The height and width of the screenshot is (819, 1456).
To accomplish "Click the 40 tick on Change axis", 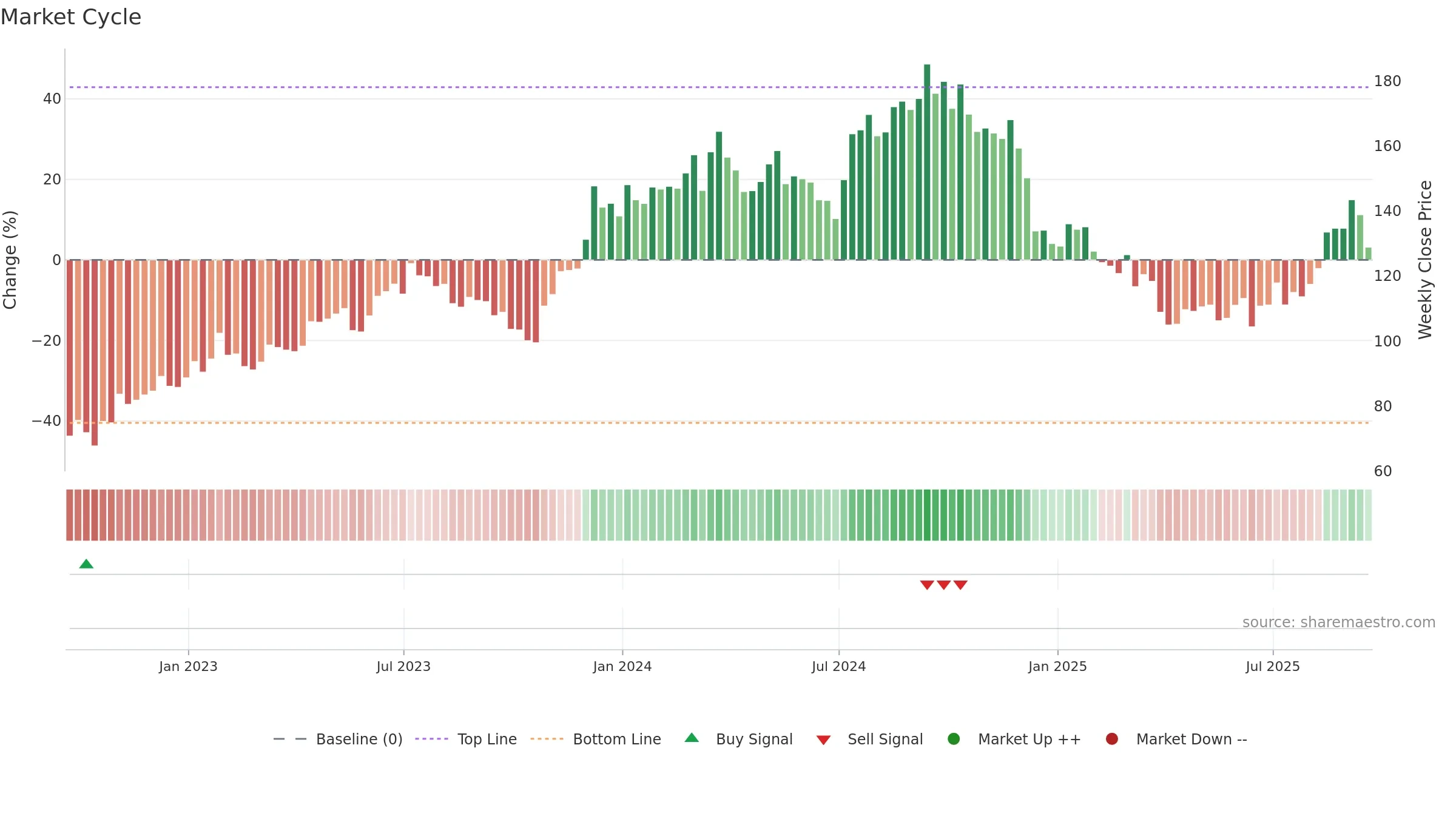I will 52,99.
